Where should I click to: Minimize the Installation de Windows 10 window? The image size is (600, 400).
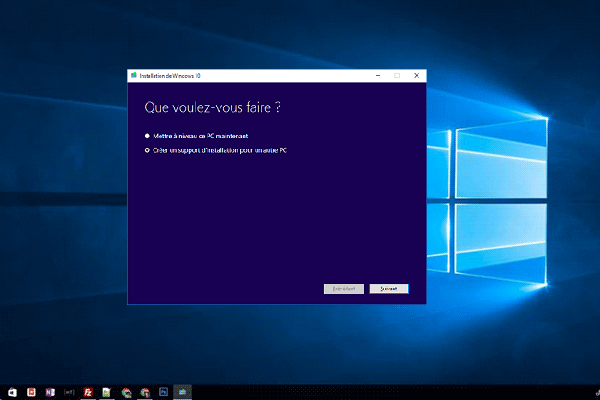coord(378,75)
